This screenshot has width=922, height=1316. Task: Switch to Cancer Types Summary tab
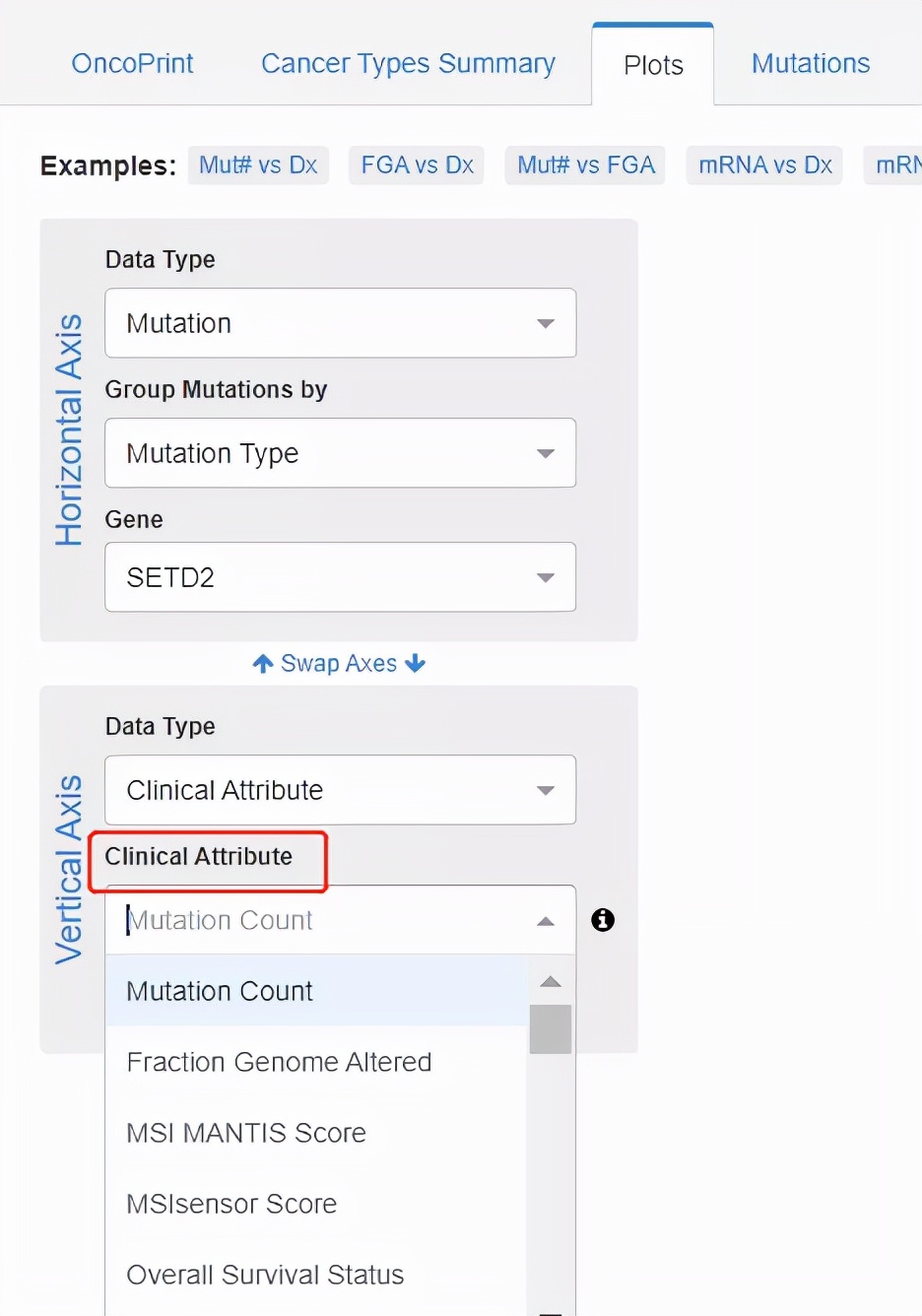pyautogui.click(x=408, y=64)
